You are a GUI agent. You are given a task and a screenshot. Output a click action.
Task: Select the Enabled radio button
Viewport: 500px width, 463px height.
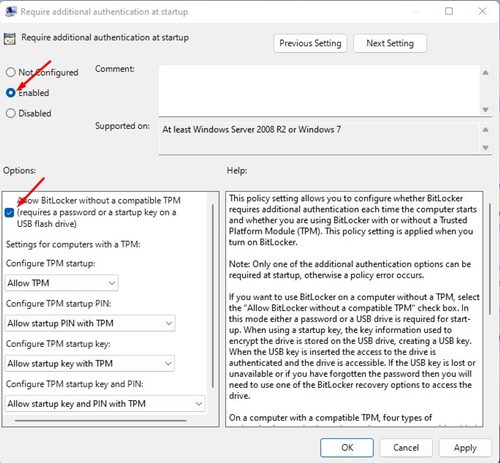pos(11,92)
